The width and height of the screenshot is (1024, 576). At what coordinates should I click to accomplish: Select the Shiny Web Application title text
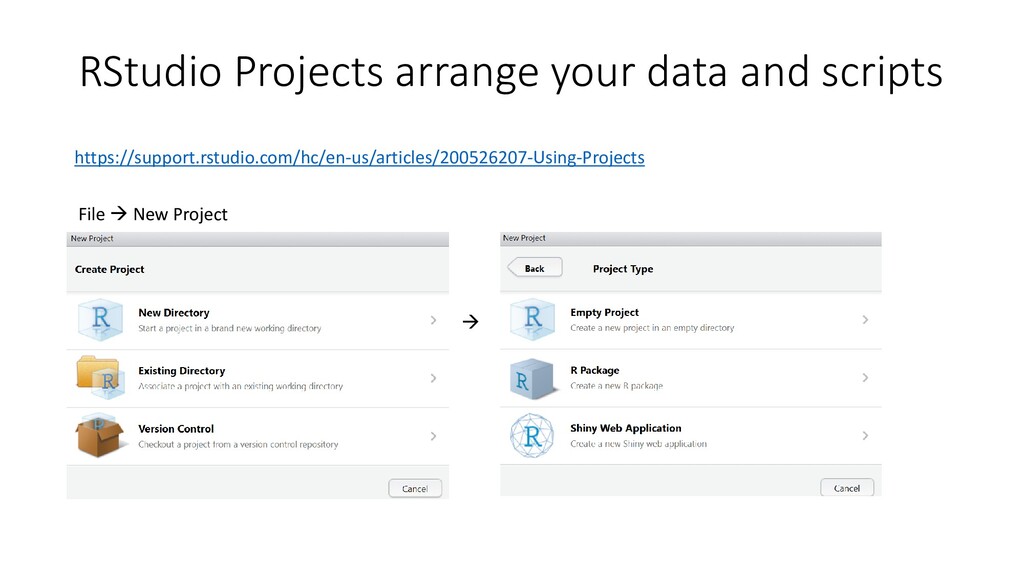[x=626, y=428]
